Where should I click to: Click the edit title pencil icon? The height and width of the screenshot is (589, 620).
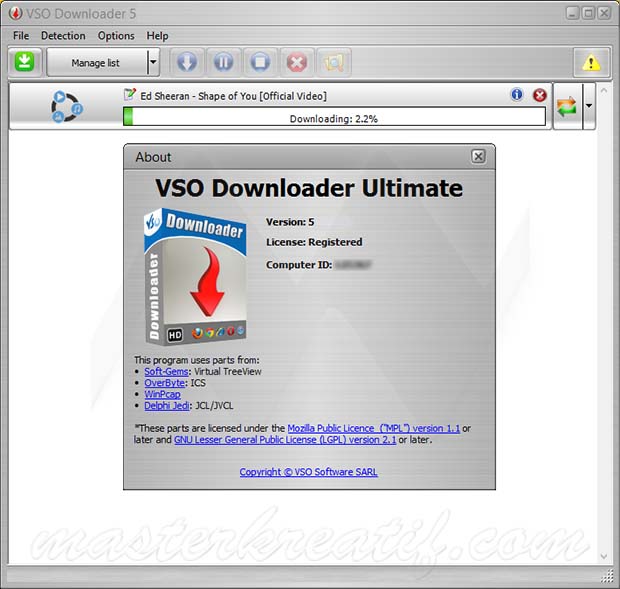(130, 94)
